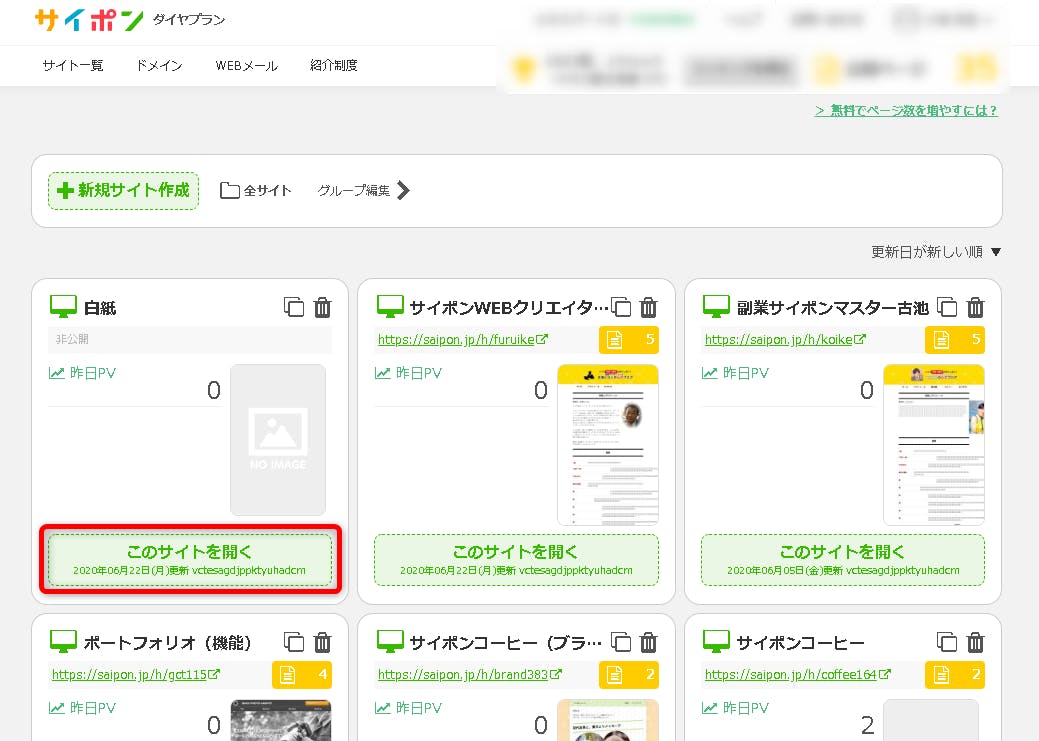
Task: Create a new site with 新規サイト作成
Action: click(x=123, y=191)
